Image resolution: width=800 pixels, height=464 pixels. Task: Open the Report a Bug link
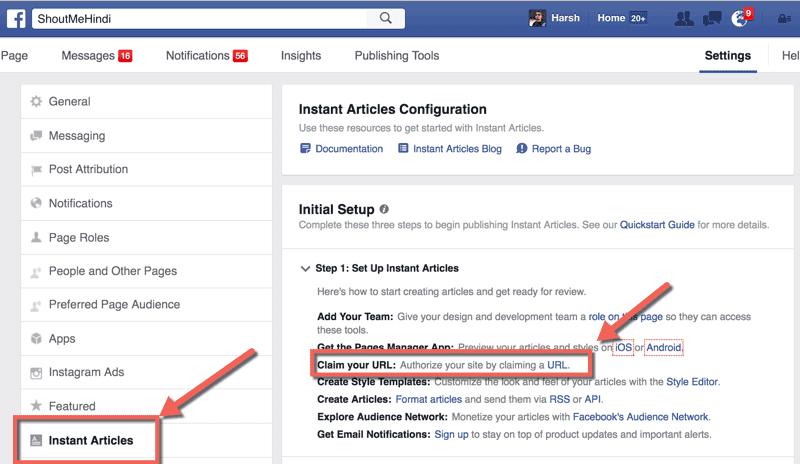pyautogui.click(x=561, y=149)
